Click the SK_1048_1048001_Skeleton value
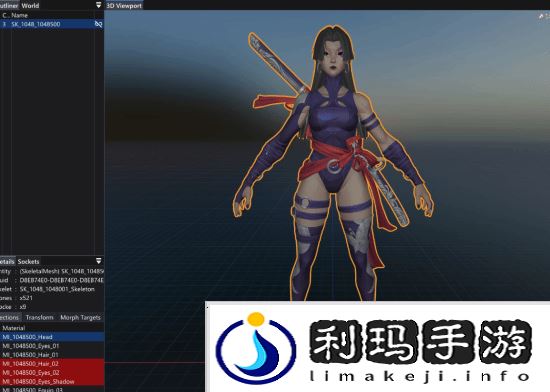The width and height of the screenshot is (550, 392). pyautogui.click(x=57, y=289)
